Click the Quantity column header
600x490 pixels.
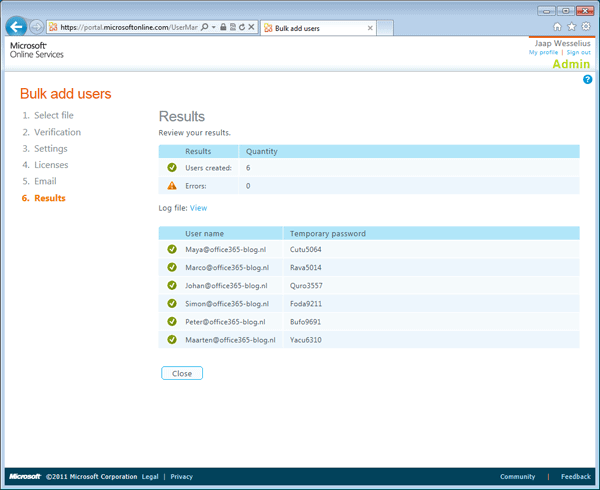point(261,151)
